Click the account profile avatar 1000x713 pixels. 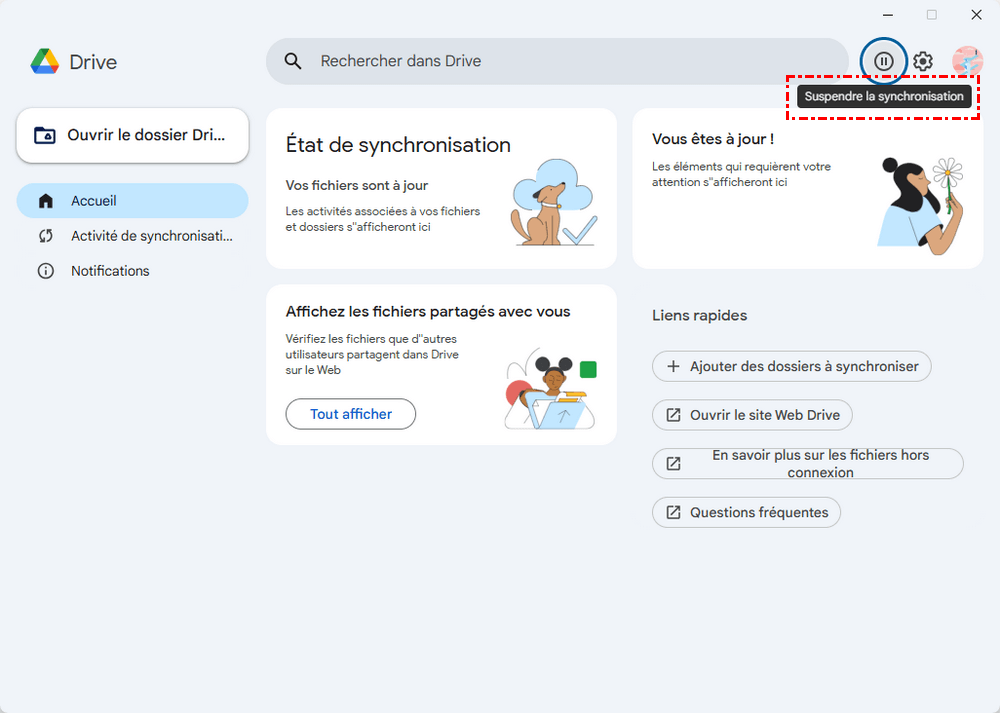coord(967,61)
